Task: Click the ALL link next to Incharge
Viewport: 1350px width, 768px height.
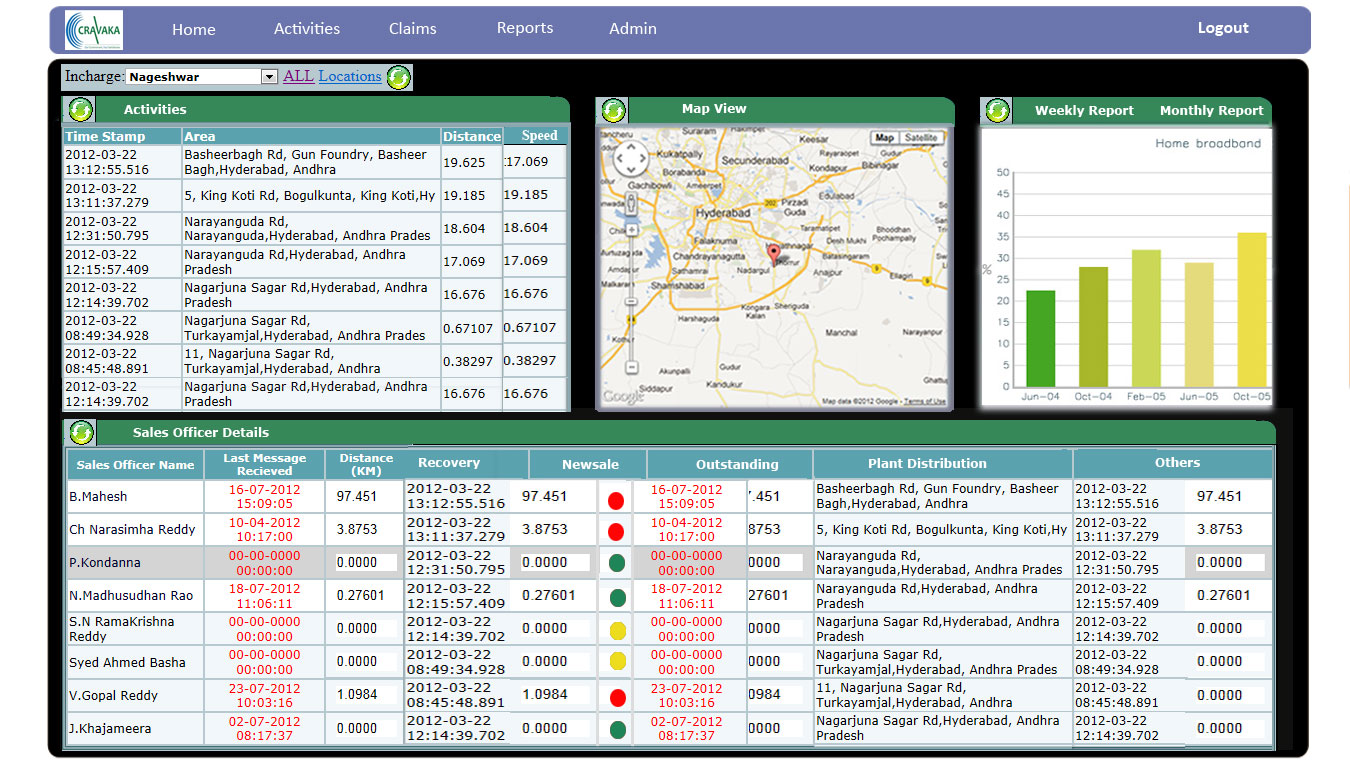Action: point(298,76)
